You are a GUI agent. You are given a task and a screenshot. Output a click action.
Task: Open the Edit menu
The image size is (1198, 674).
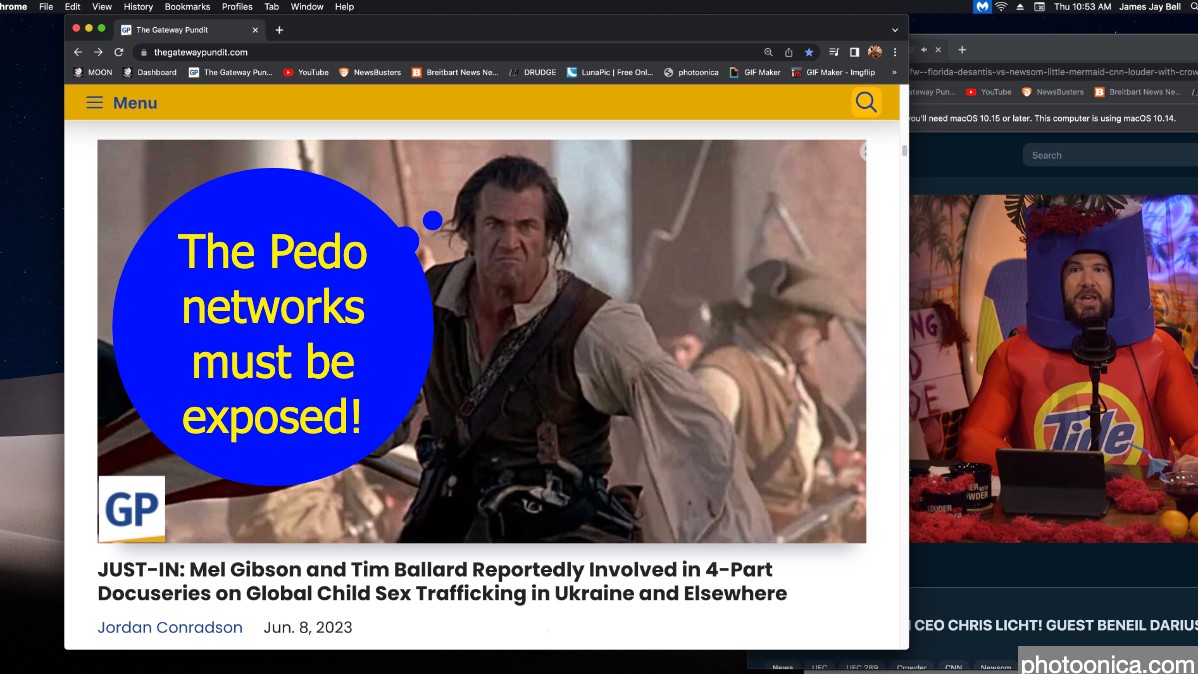click(x=73, y=7)
